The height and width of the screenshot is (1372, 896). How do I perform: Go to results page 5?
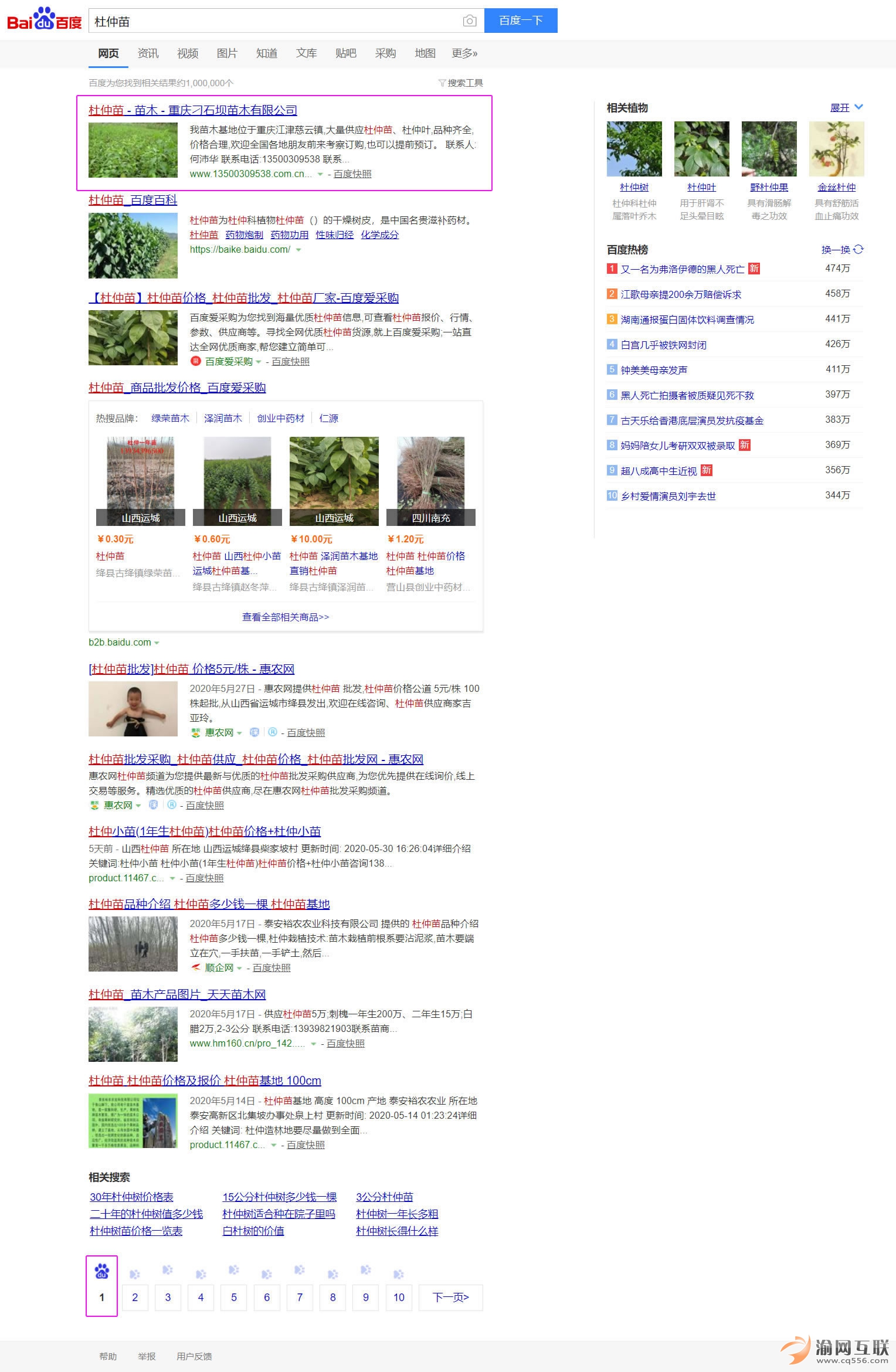[233, 1297]
